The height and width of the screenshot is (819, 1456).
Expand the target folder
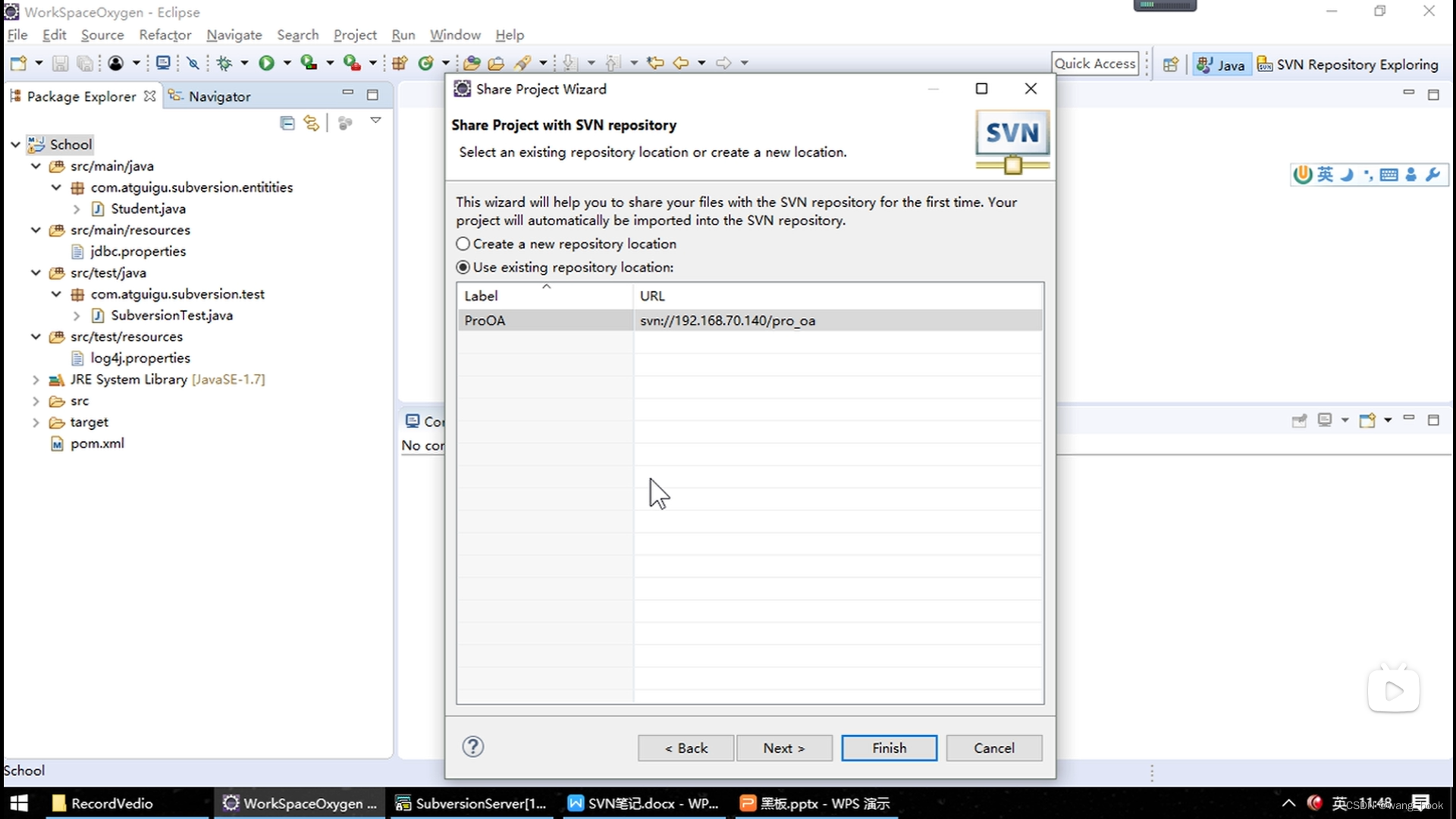(x=36, y=422)
